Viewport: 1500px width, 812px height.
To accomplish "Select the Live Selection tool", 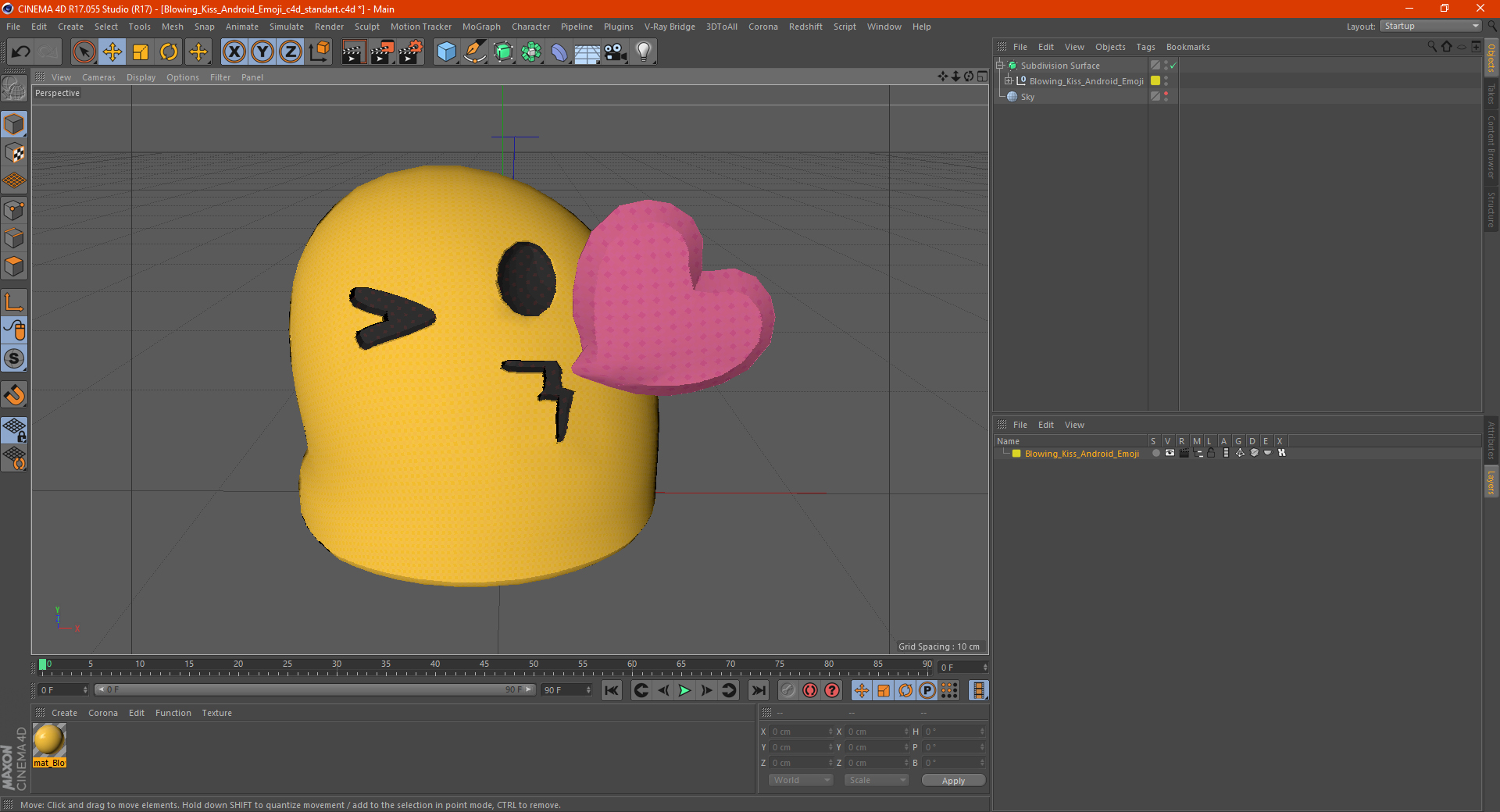I will [x=84, y=52].
